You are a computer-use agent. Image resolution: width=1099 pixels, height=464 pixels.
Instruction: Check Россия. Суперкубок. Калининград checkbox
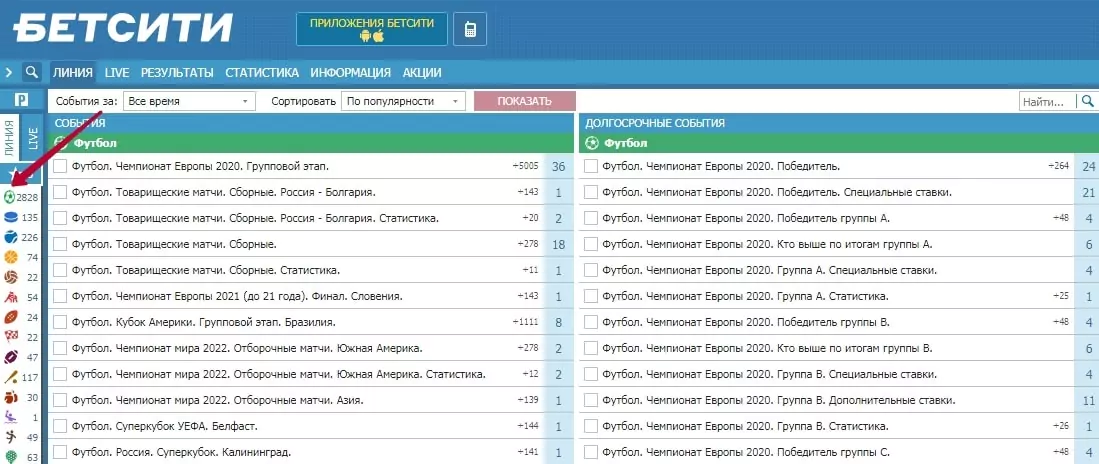point(60,452)
